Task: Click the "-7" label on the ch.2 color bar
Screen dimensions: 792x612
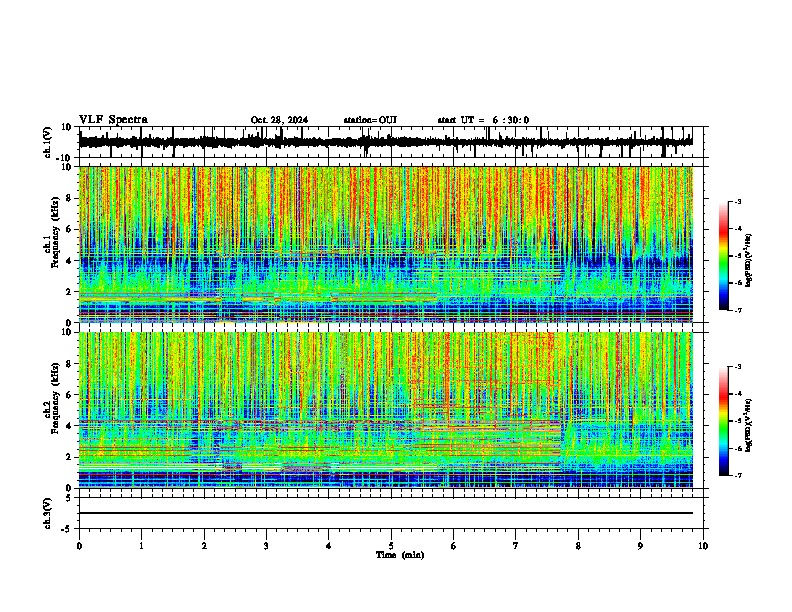Action: pyautogui.click(x=737, y=475)
